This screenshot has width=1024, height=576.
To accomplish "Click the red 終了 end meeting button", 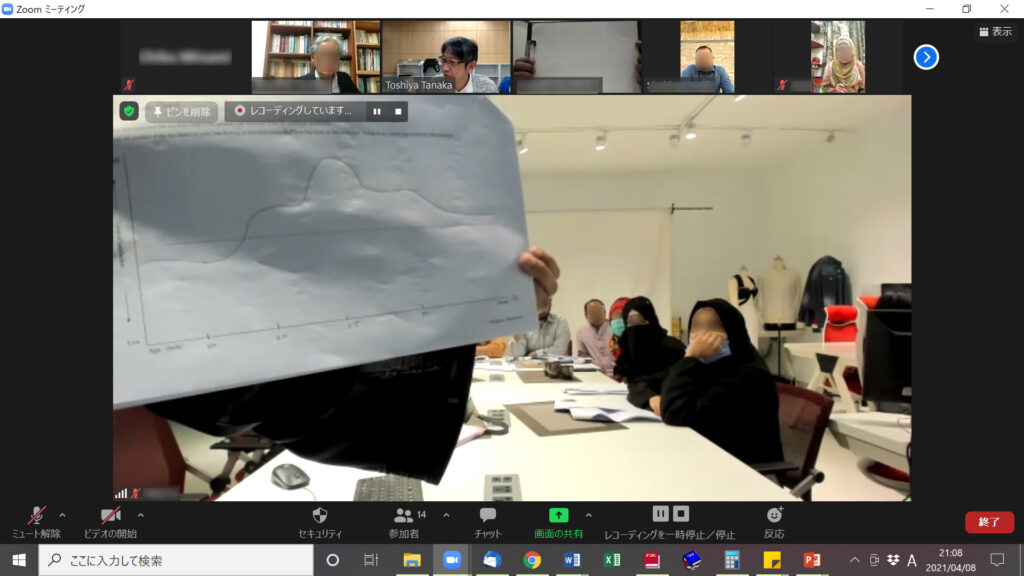I will pos(988,522).
